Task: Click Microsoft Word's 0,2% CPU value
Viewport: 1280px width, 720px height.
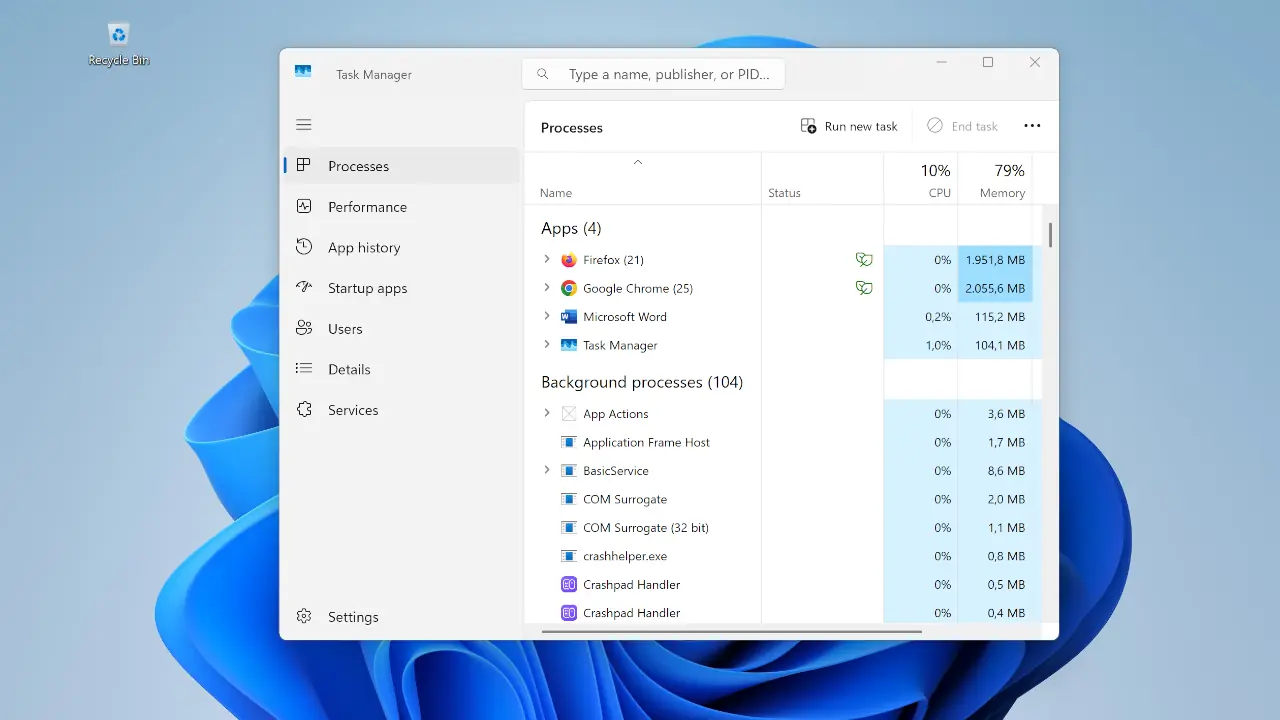Action: tap(938, 317)
